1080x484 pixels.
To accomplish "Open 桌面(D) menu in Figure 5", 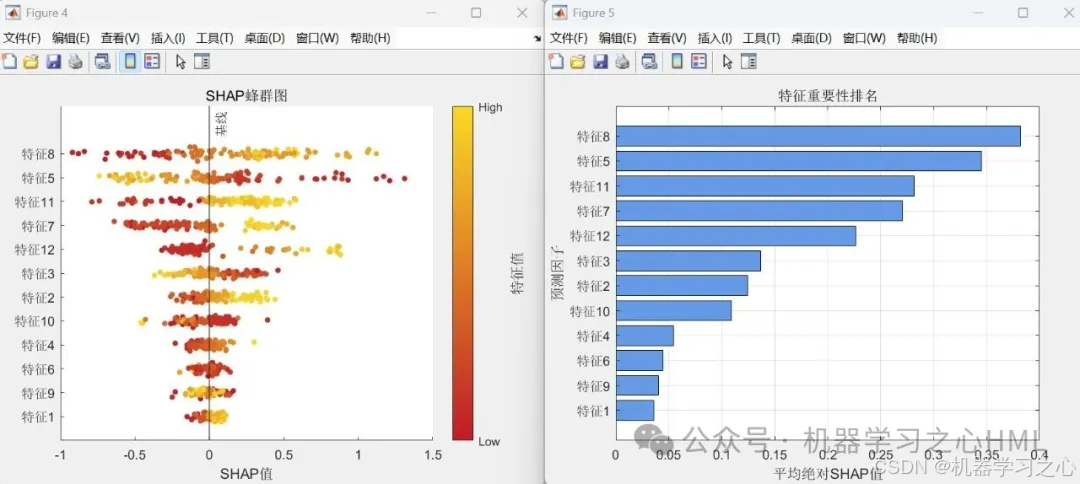I will point(811,39).
